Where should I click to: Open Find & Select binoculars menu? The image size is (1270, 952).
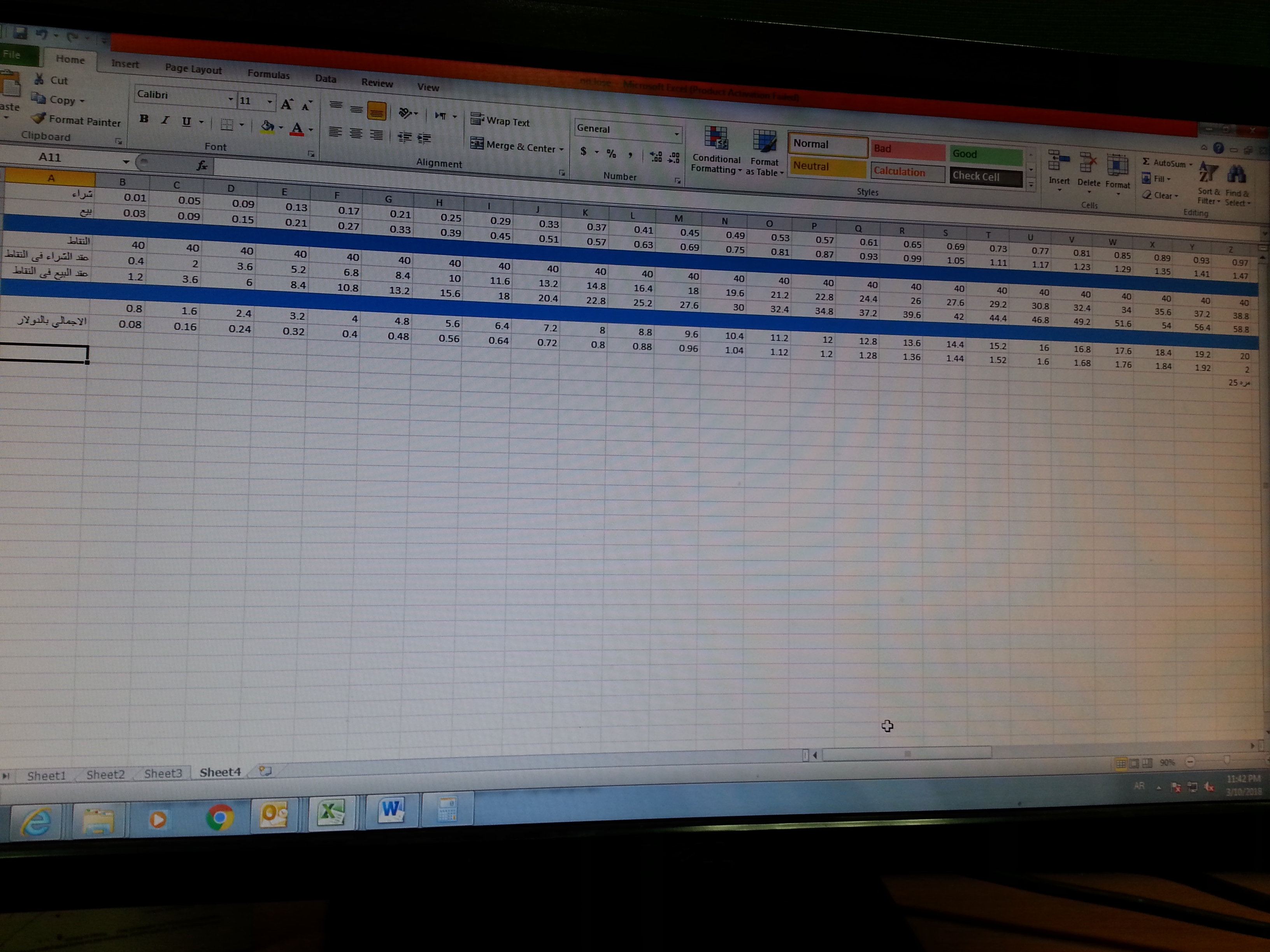coord(1237,185)
